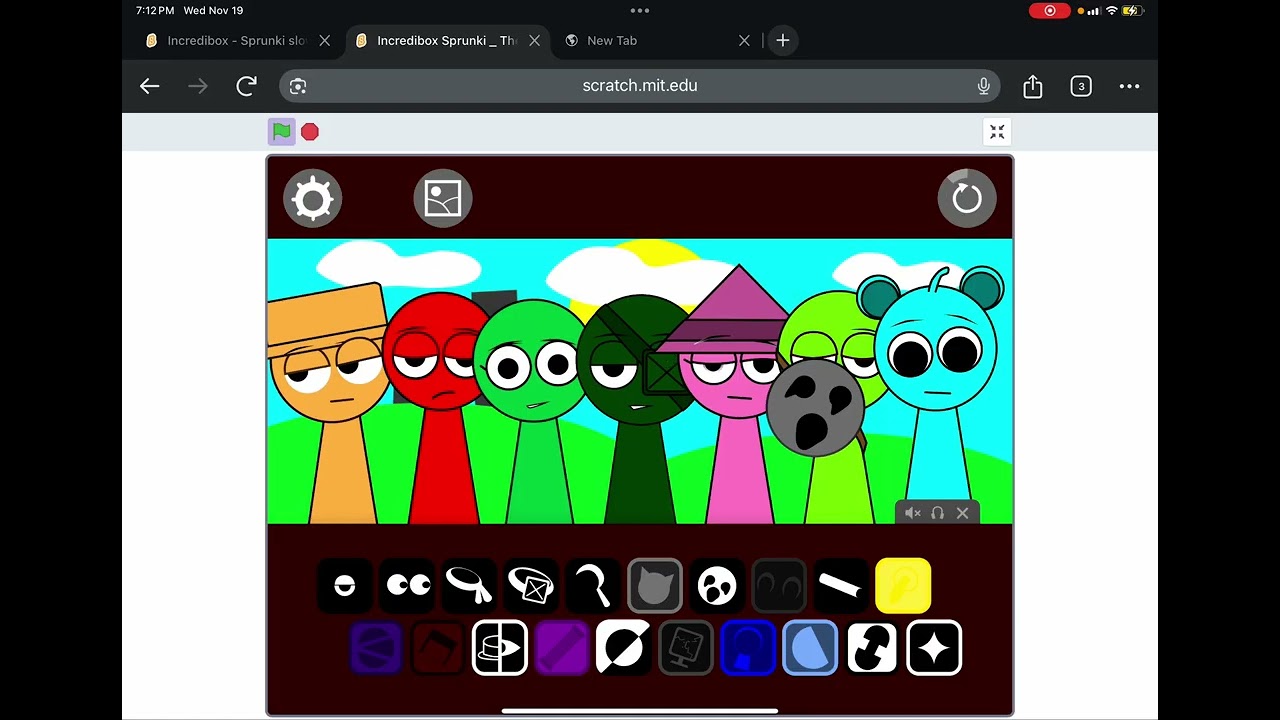The image size is (1280, 720).
Task: Select the gray cat head icon
Action: click(x=655, y=585)
